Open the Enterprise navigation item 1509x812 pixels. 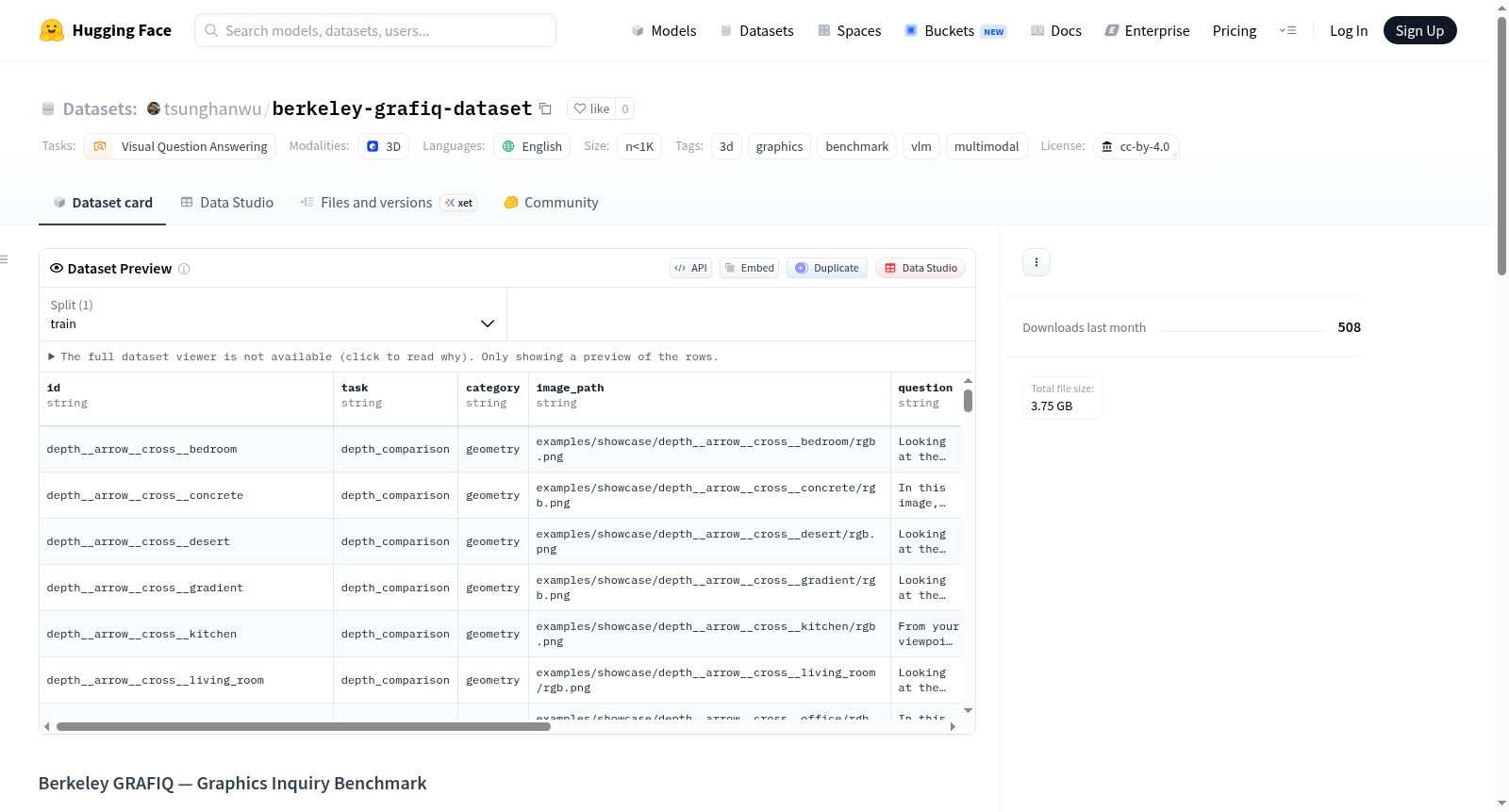click(1147, 30)
